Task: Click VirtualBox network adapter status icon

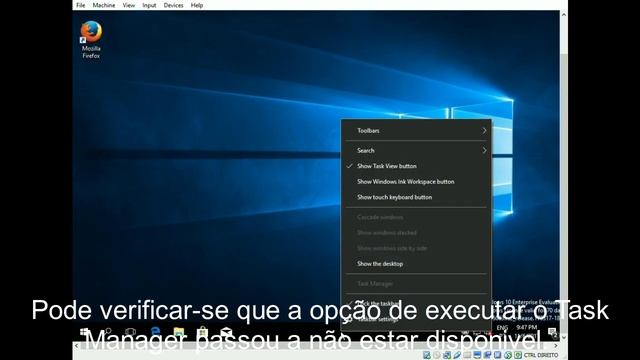Action: (x=447, y=355)
